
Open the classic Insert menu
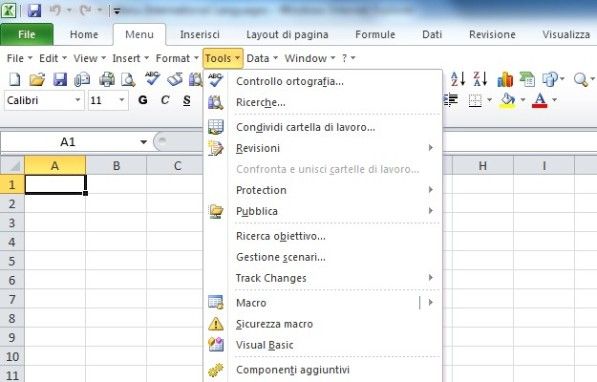coord(130,58)
